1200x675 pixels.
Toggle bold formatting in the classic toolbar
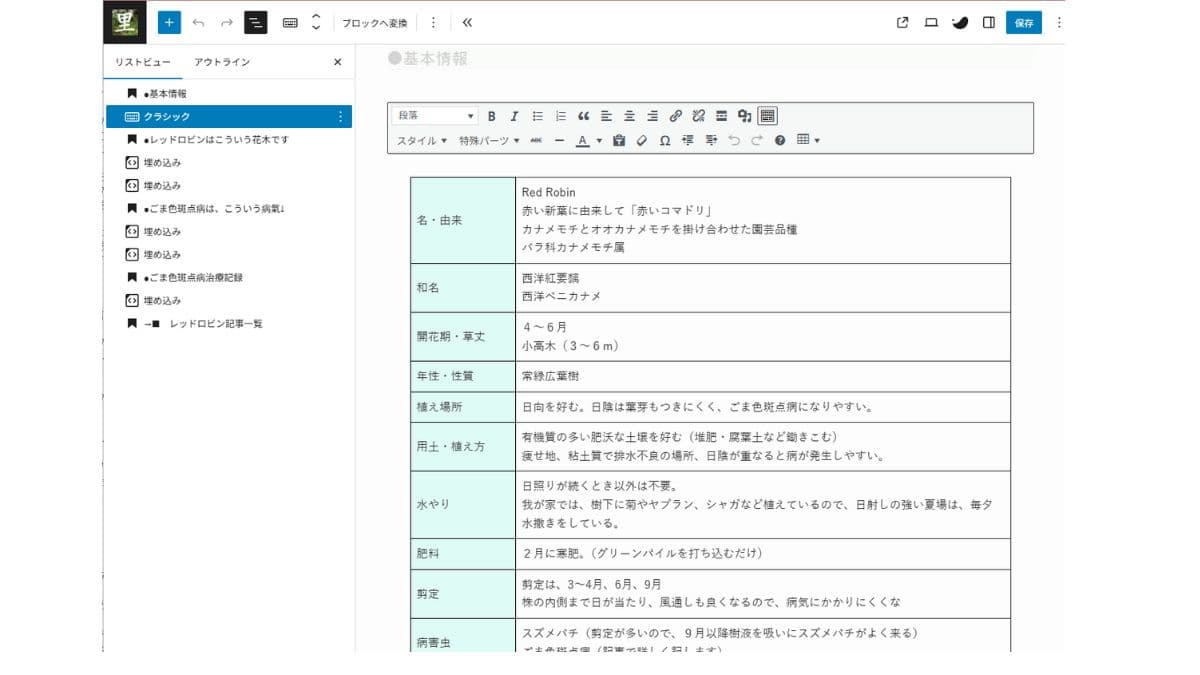point(491,116)
